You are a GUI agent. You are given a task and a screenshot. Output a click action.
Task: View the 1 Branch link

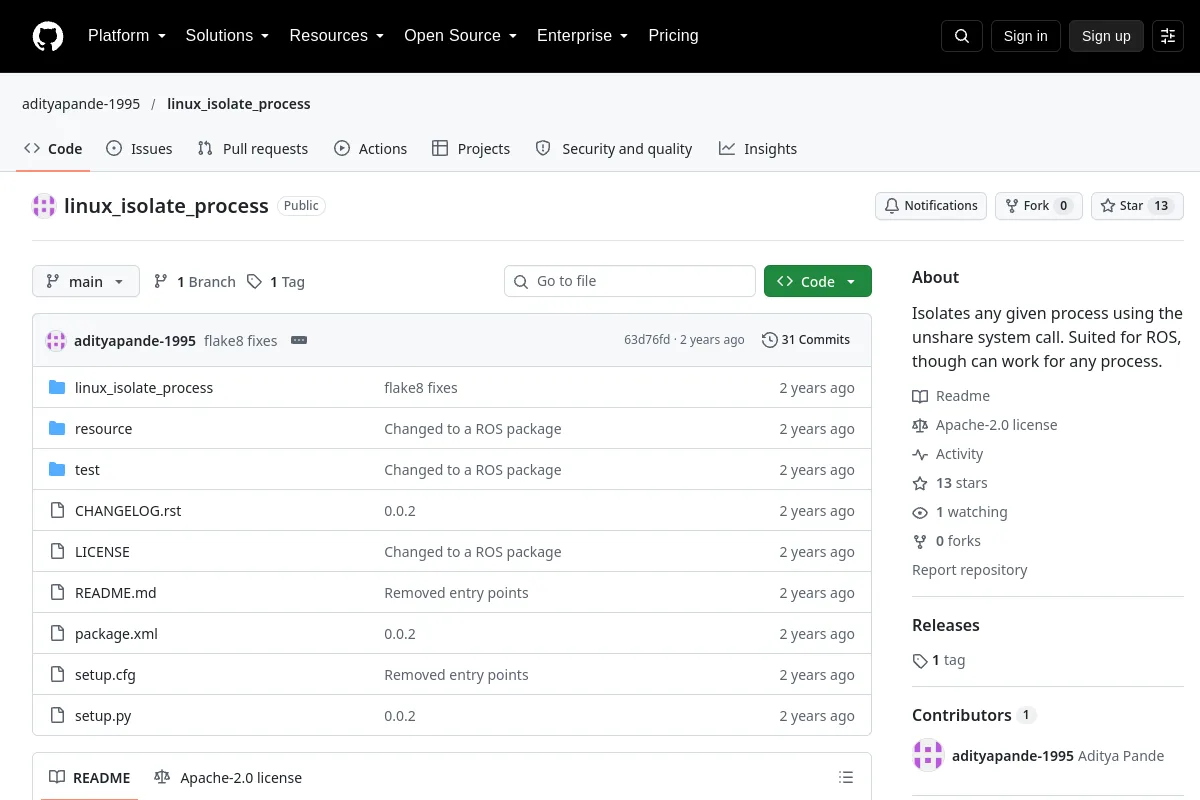195,282
